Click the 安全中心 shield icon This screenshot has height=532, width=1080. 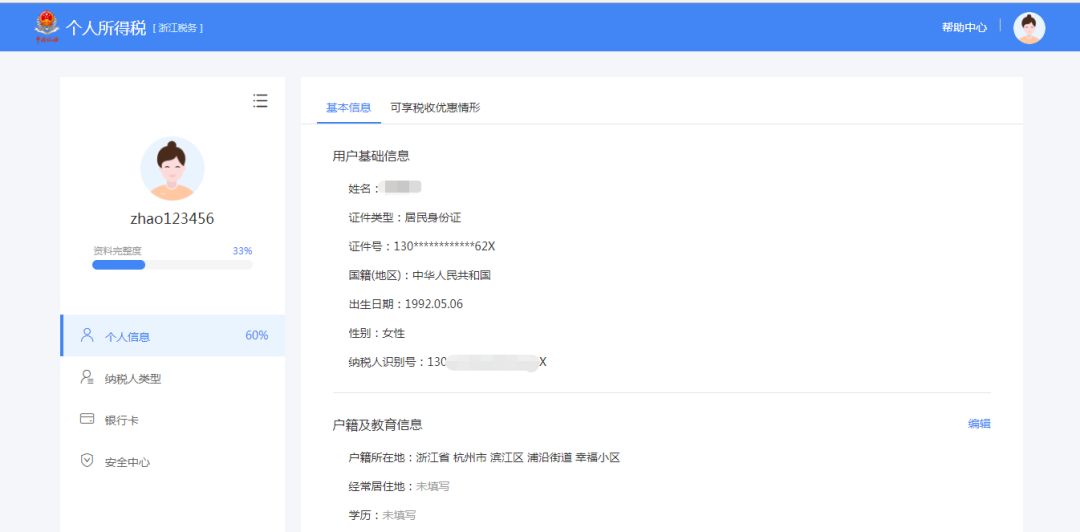point(87,461)
